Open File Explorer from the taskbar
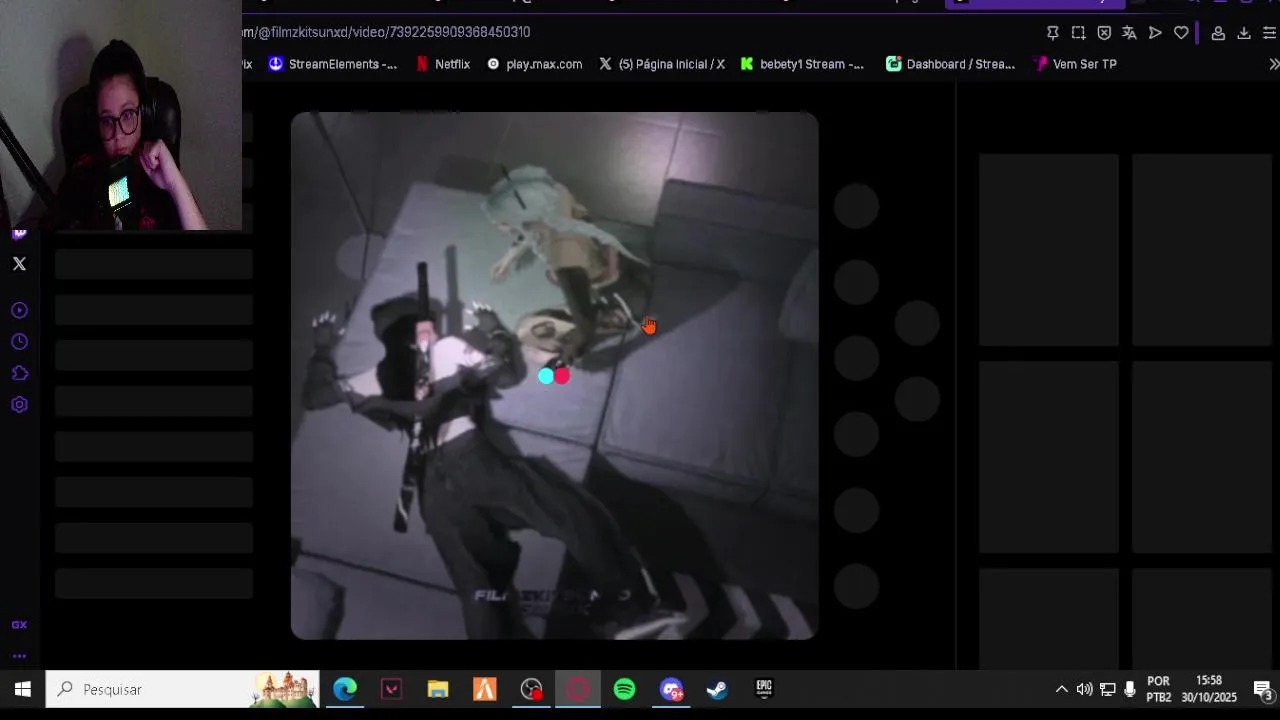Screen dimensions: 1280x720 pos(438,689)
